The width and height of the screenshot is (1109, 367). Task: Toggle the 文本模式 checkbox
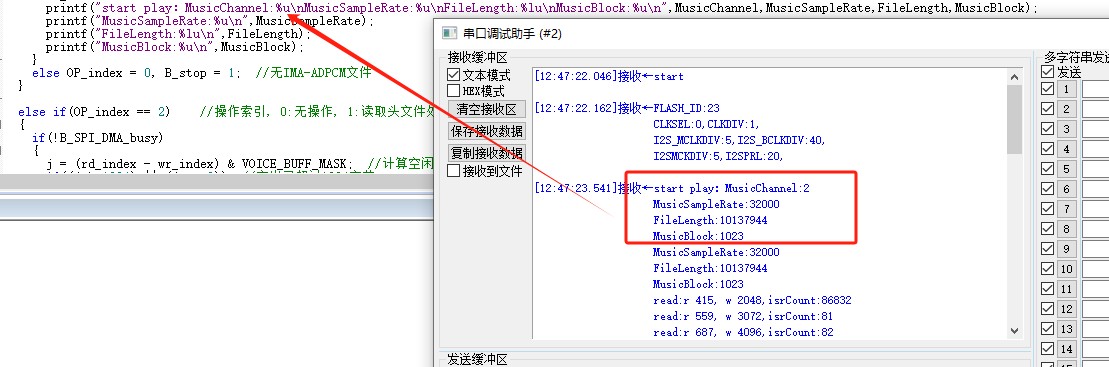[453, 75]
